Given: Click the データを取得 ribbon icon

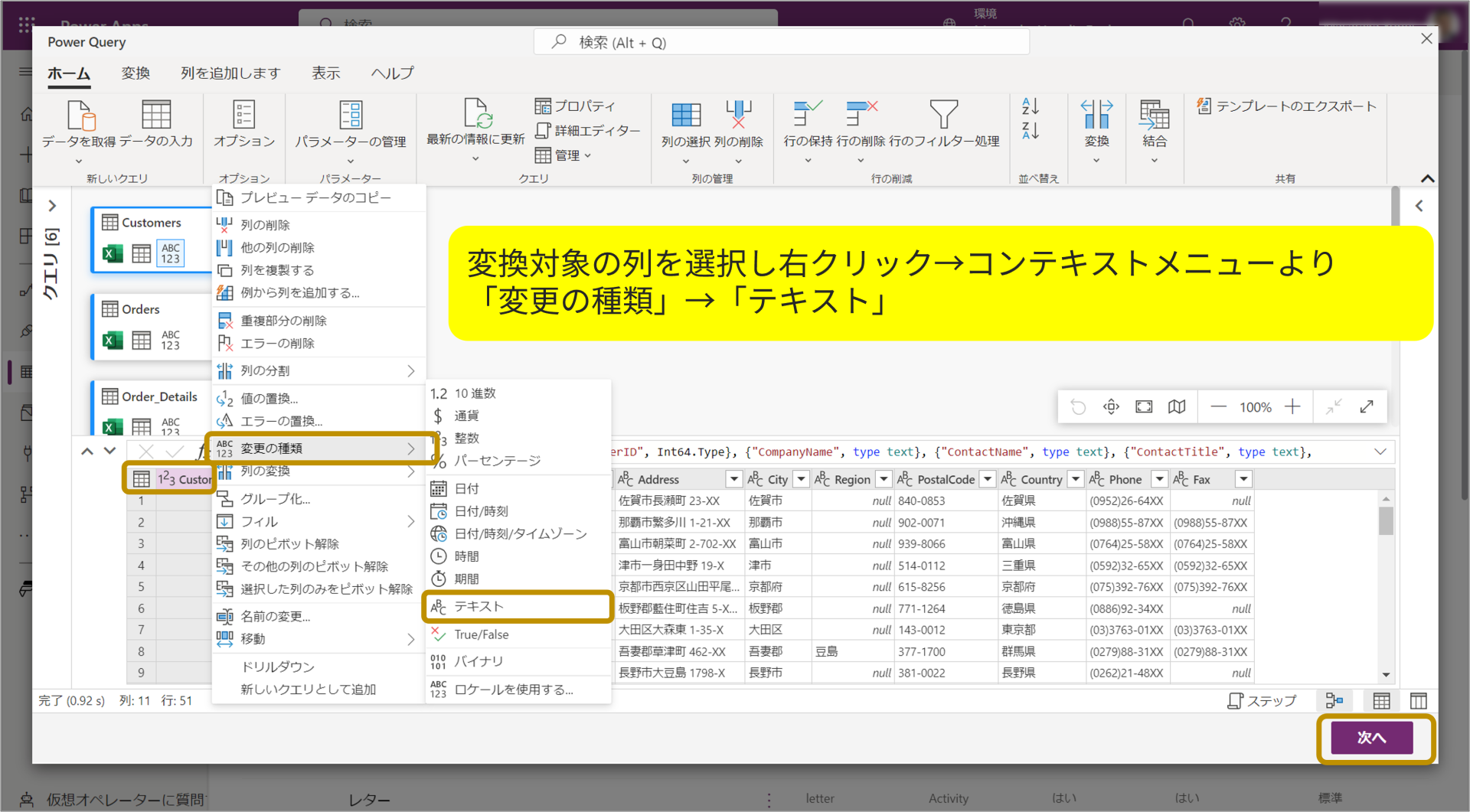Looking at the screenshot, I should [x=81, y=116].
